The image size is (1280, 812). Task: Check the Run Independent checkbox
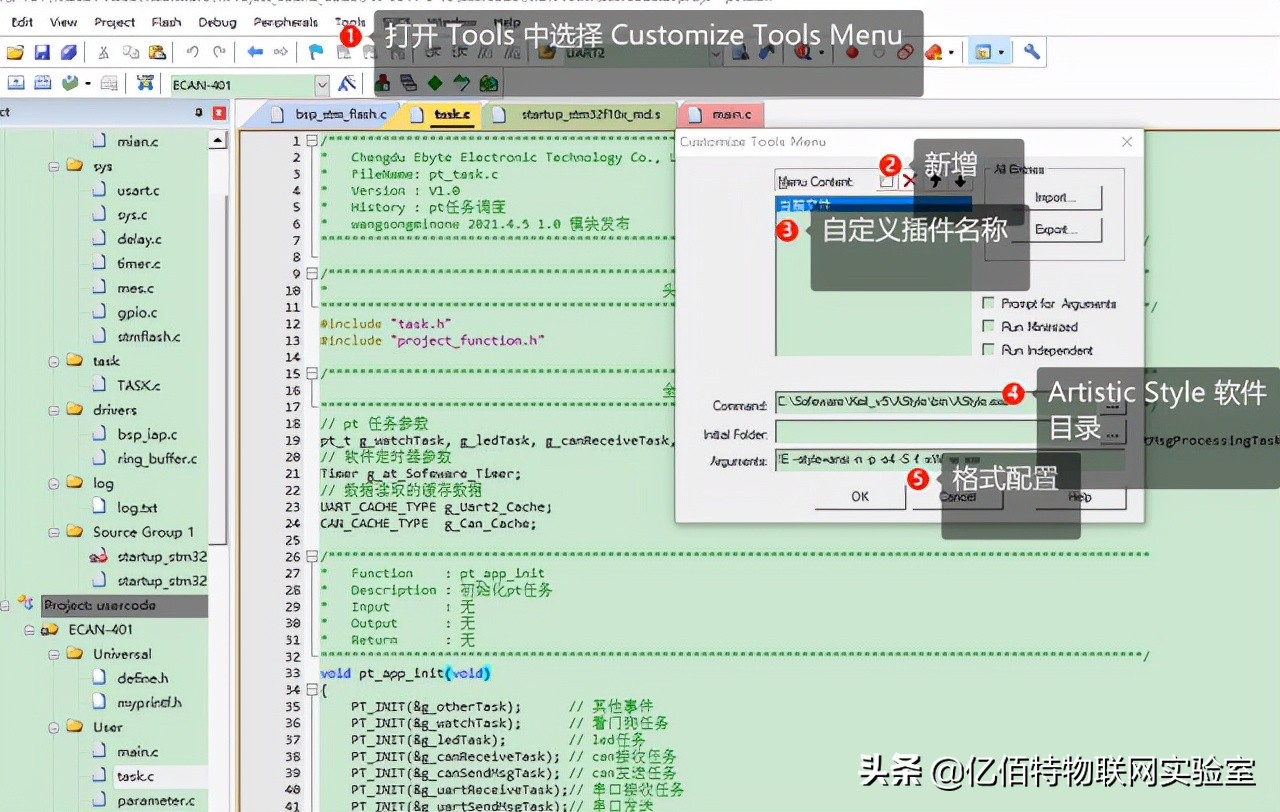coord(989,350)
